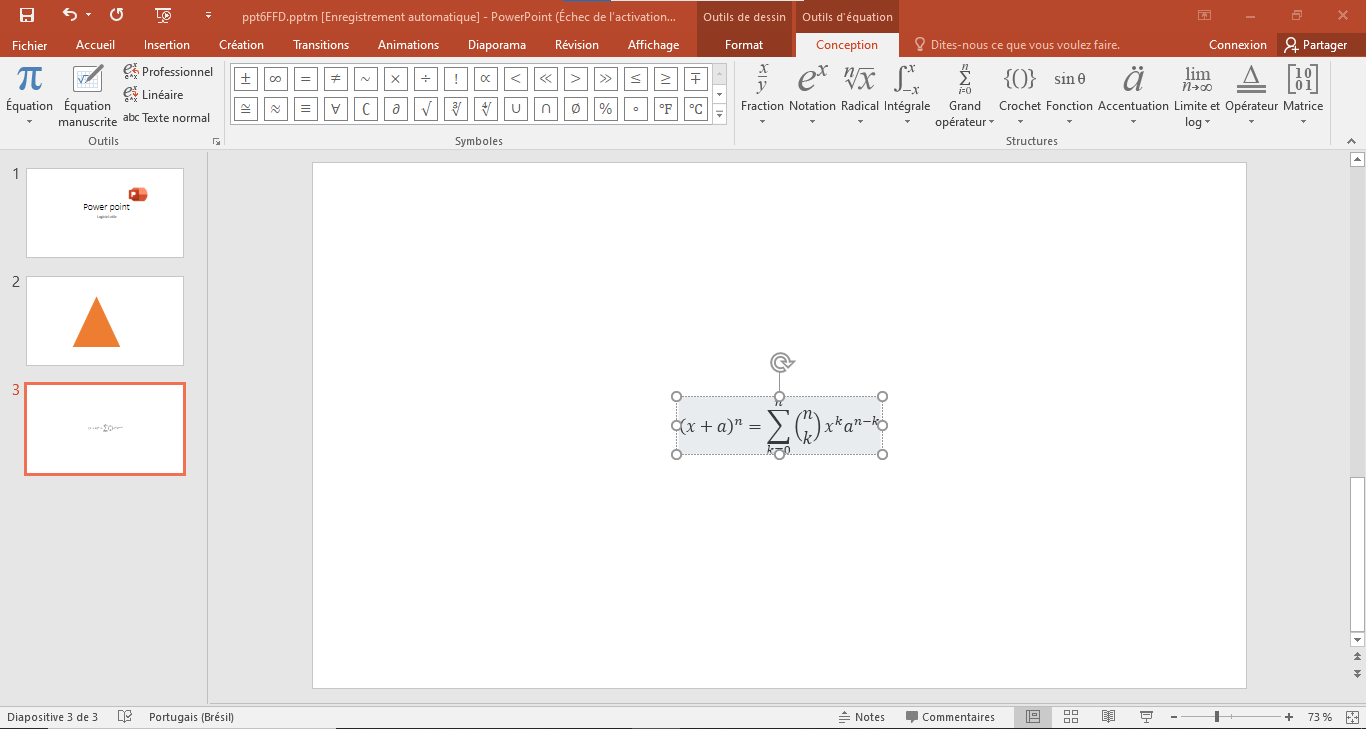Insert the multiplication sign symbol

point(396,79)
